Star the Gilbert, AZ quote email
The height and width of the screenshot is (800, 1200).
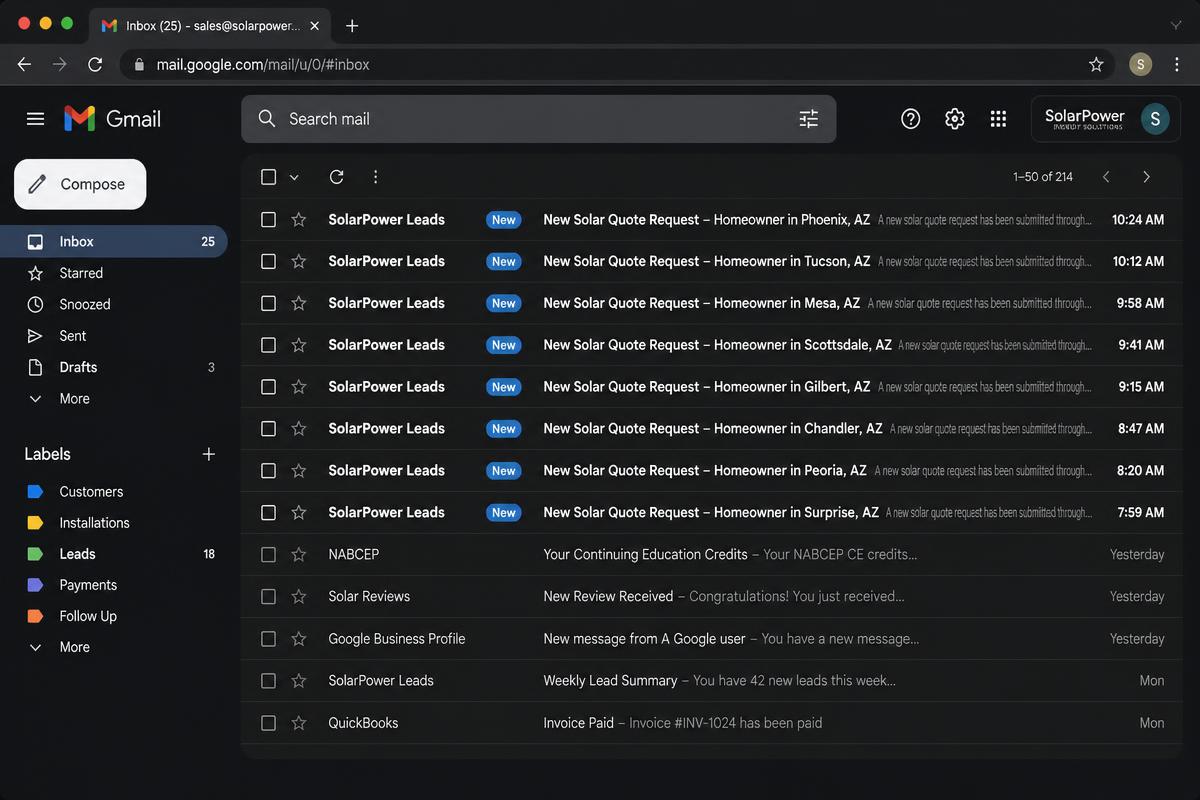(x=298, y=387)
